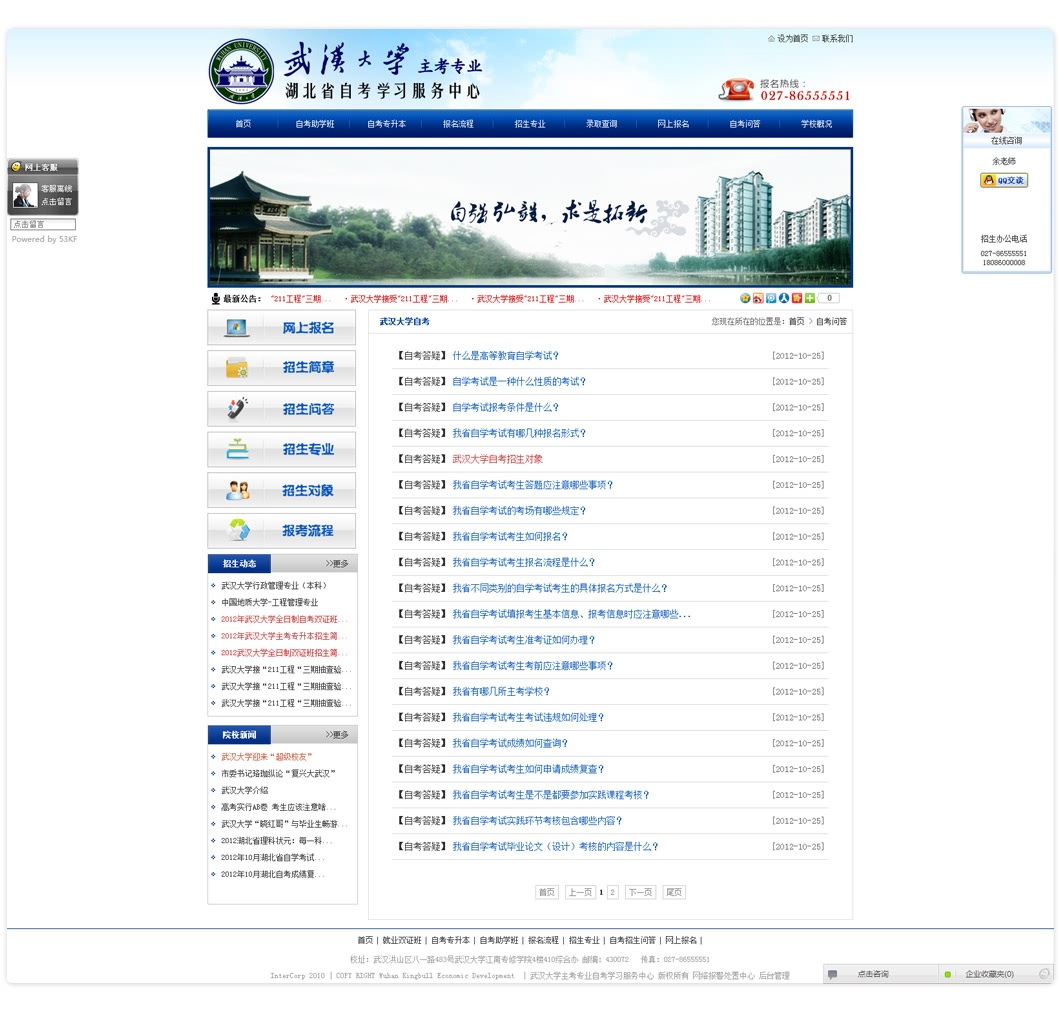Click the customer service avatar photo
Image resolution: width=1060 pixels, height=1012 pixels.
click(x=25, y=195)
